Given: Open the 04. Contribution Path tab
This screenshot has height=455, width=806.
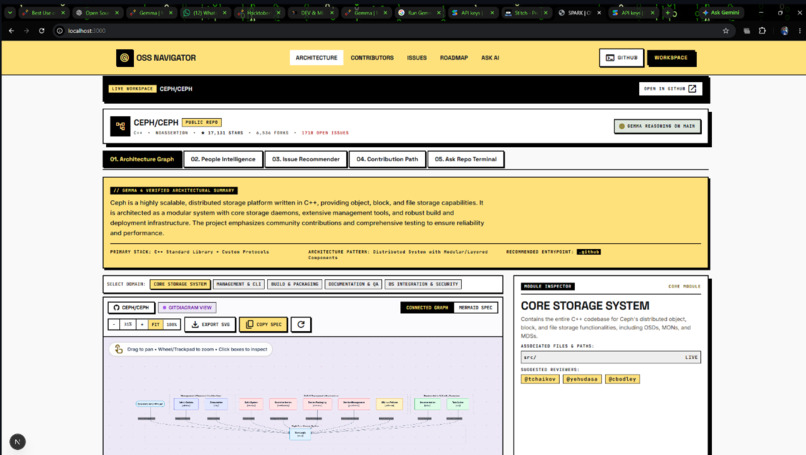Looking at the screenshot, I should [x=387, y=159].
